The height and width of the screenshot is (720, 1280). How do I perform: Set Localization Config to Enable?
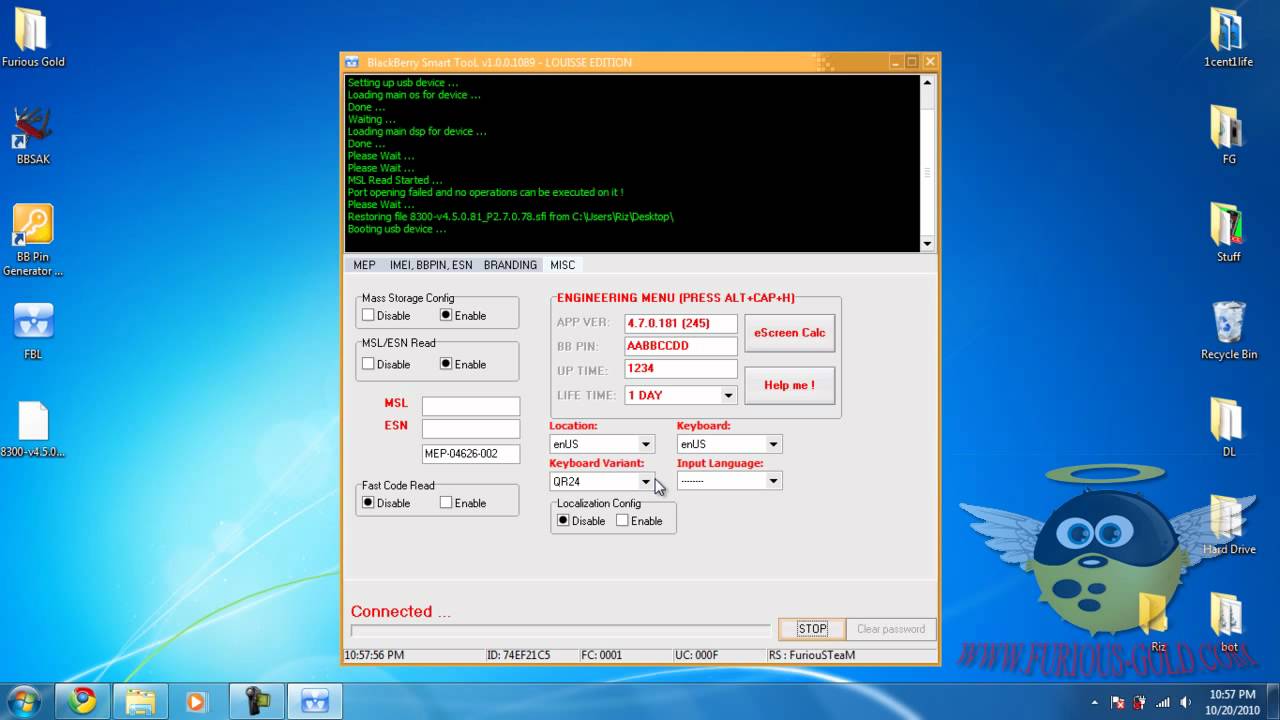[622, 521]
